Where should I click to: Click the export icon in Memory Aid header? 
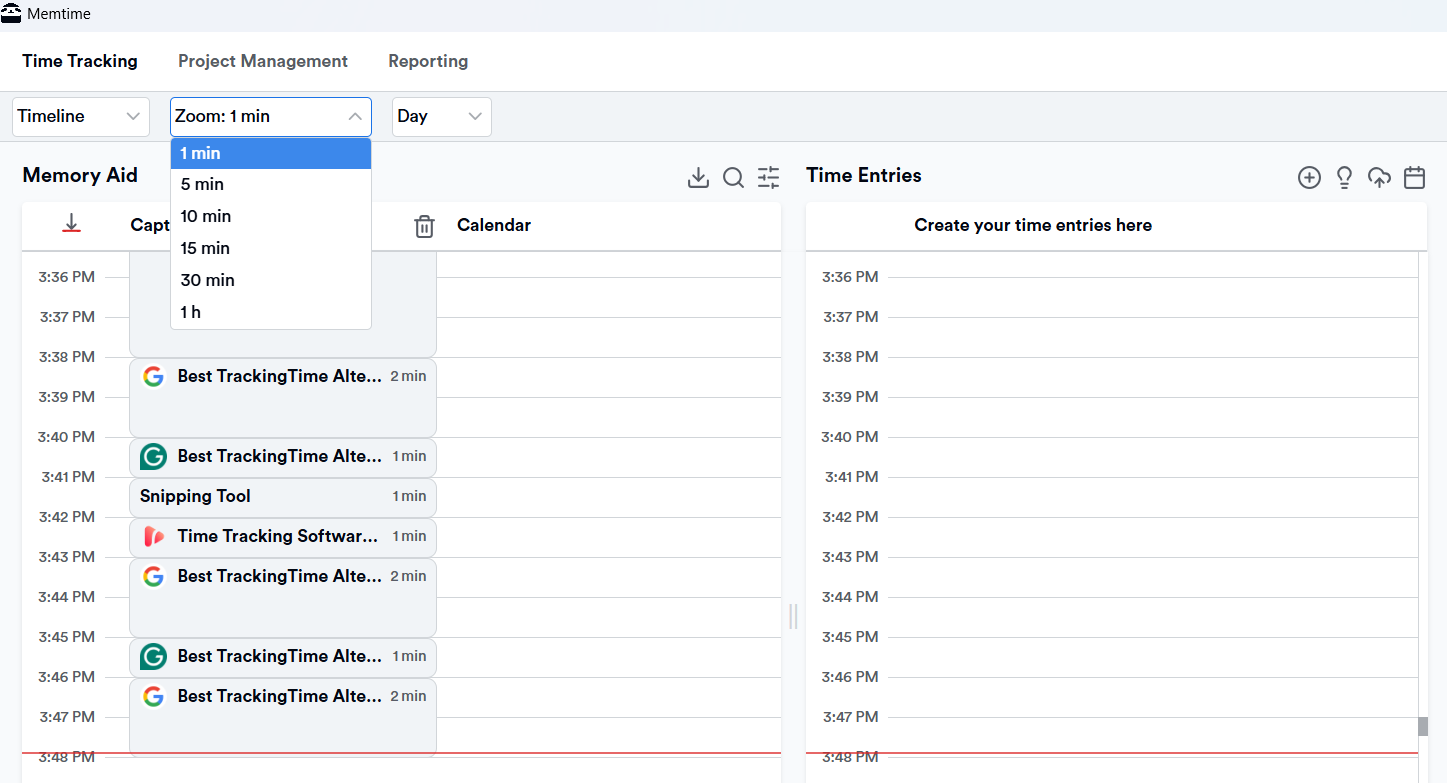tap(698, 177)
